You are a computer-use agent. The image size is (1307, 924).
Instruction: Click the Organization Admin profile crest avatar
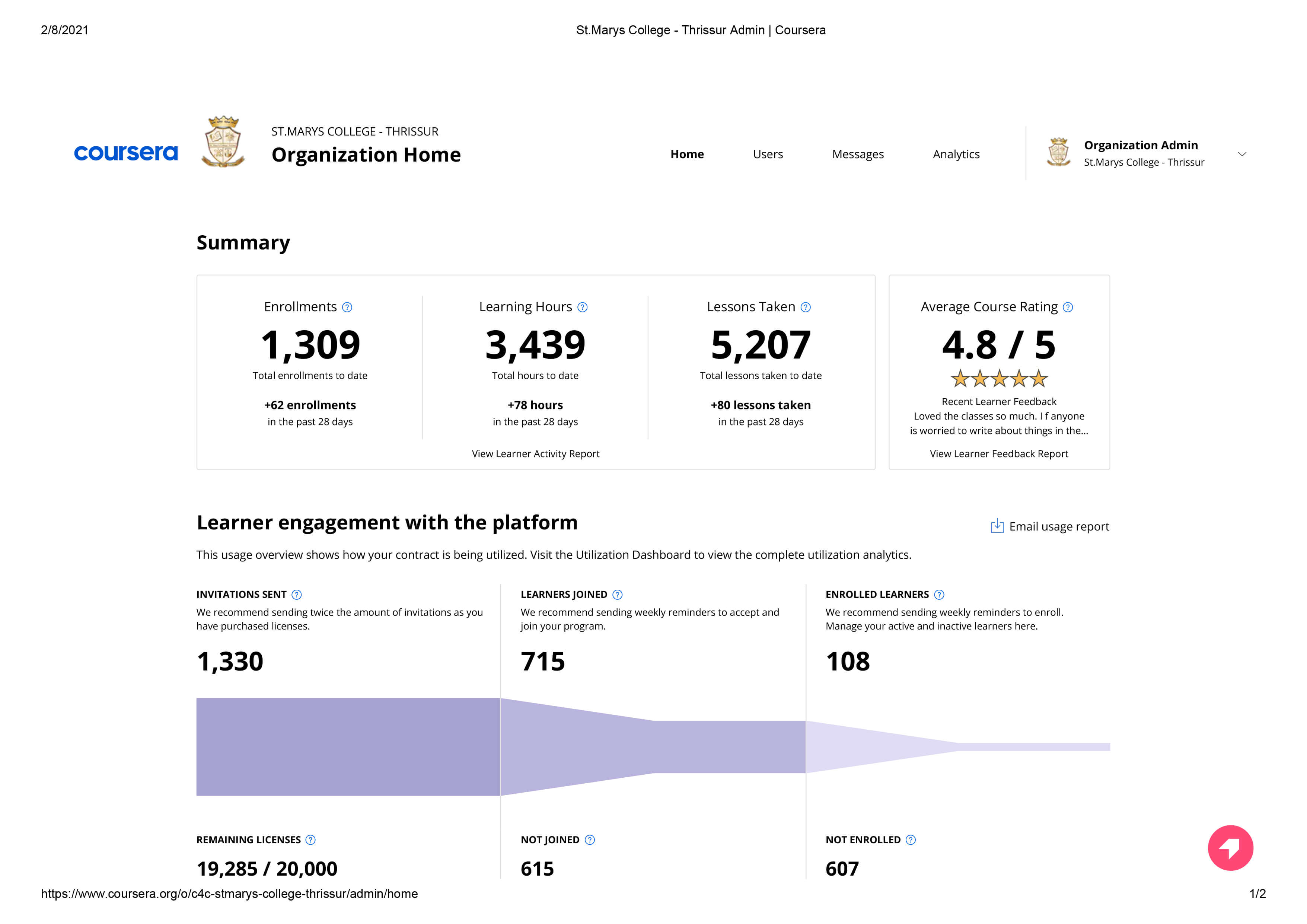tap(1058, 153)
